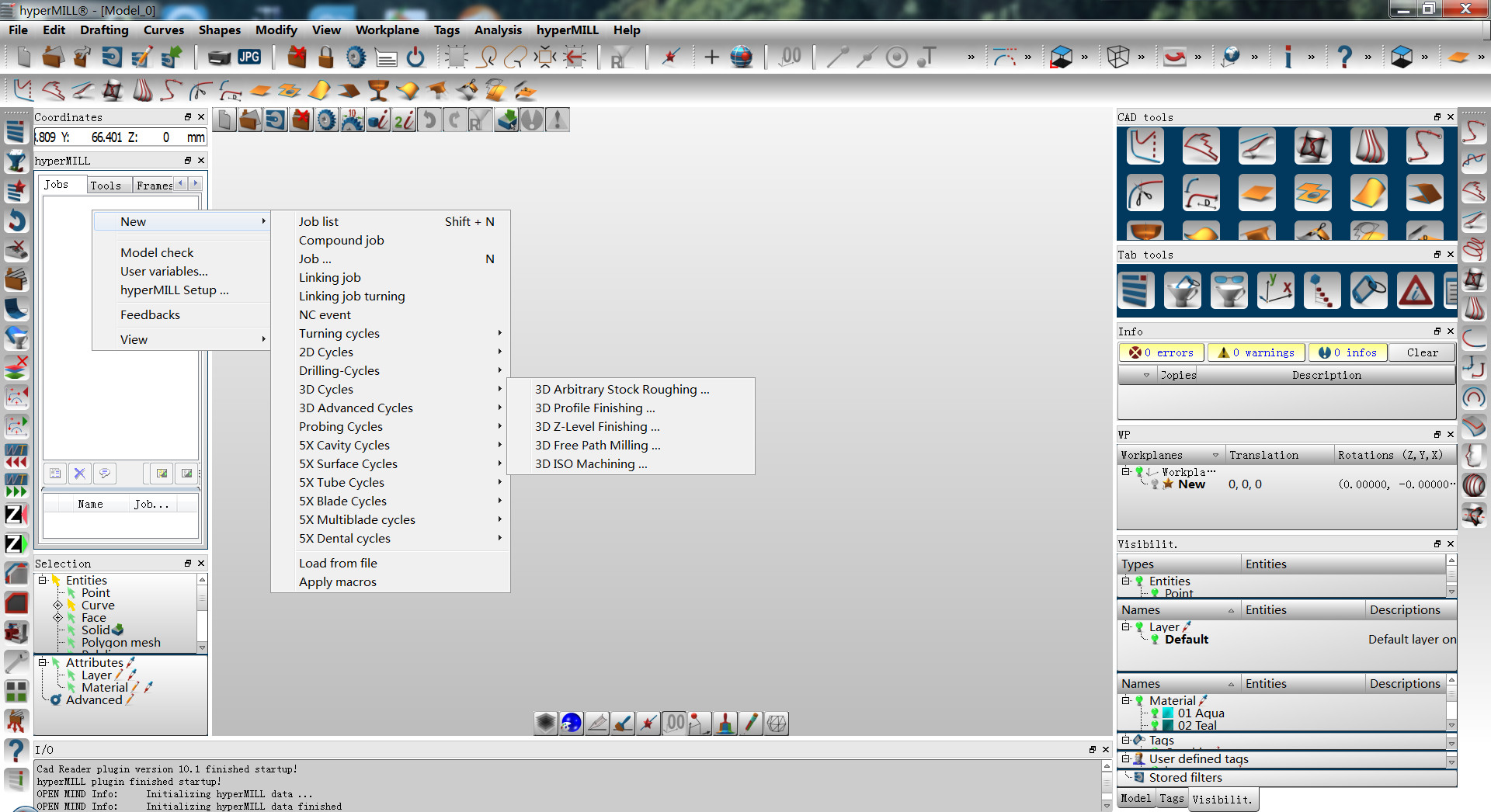1491x812 pixels.
Task: Toggle visibility bulb of 01 Aqua material
Action: 1155,713
